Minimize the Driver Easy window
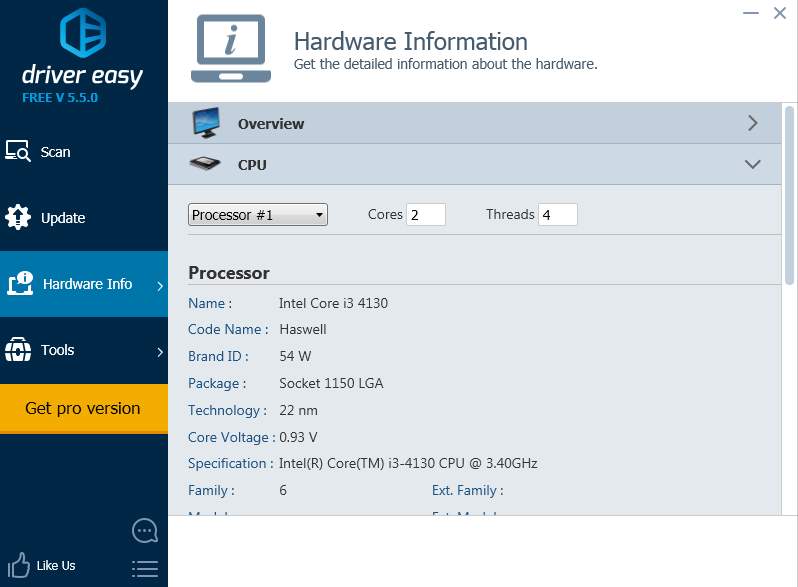The width and height of the screenshot is (798, 587). coord(751,13)
